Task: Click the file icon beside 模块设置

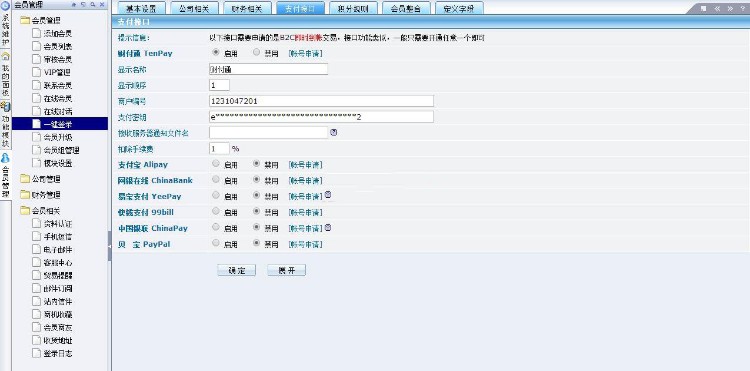Action: [36, 163]
